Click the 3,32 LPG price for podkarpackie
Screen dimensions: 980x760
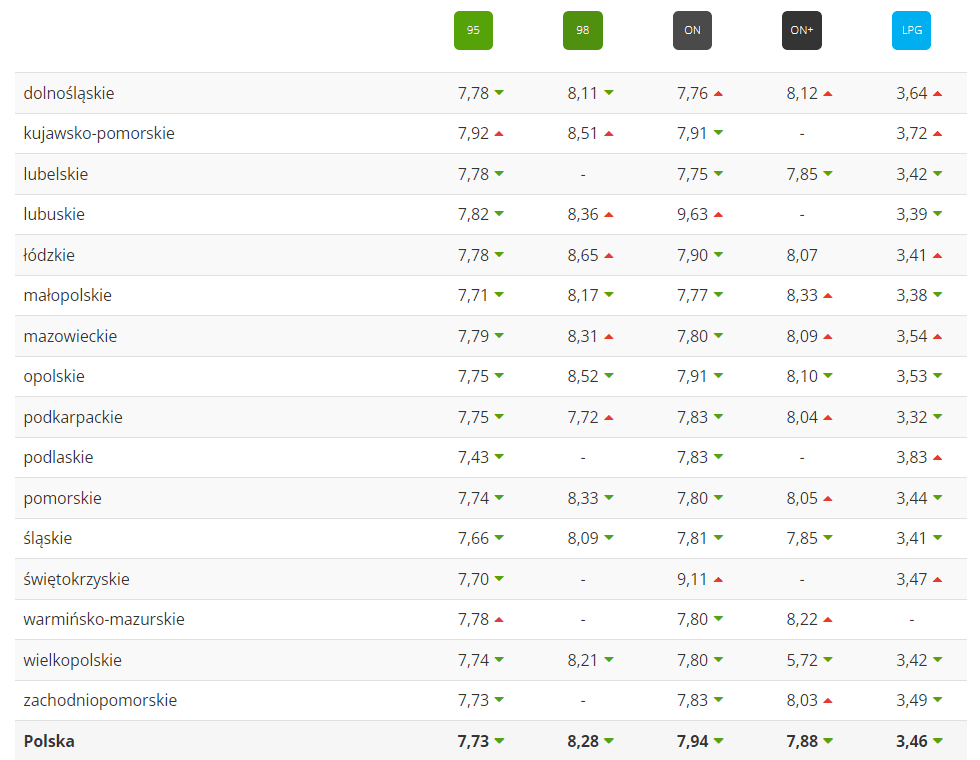tap(911, 417)
